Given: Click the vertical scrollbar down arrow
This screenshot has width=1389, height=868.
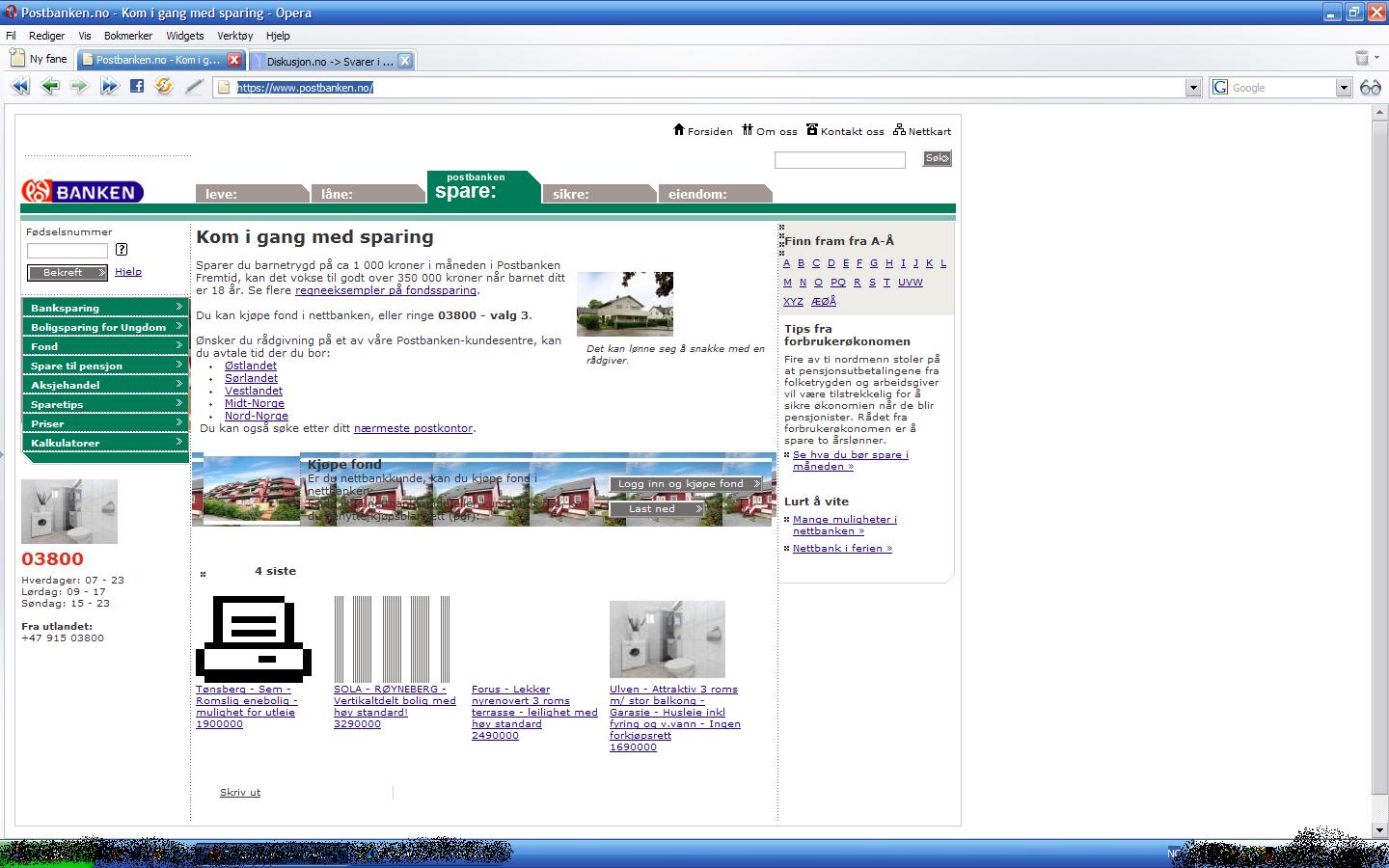Looking at the screenshot, I should [x=1380, y=830].
